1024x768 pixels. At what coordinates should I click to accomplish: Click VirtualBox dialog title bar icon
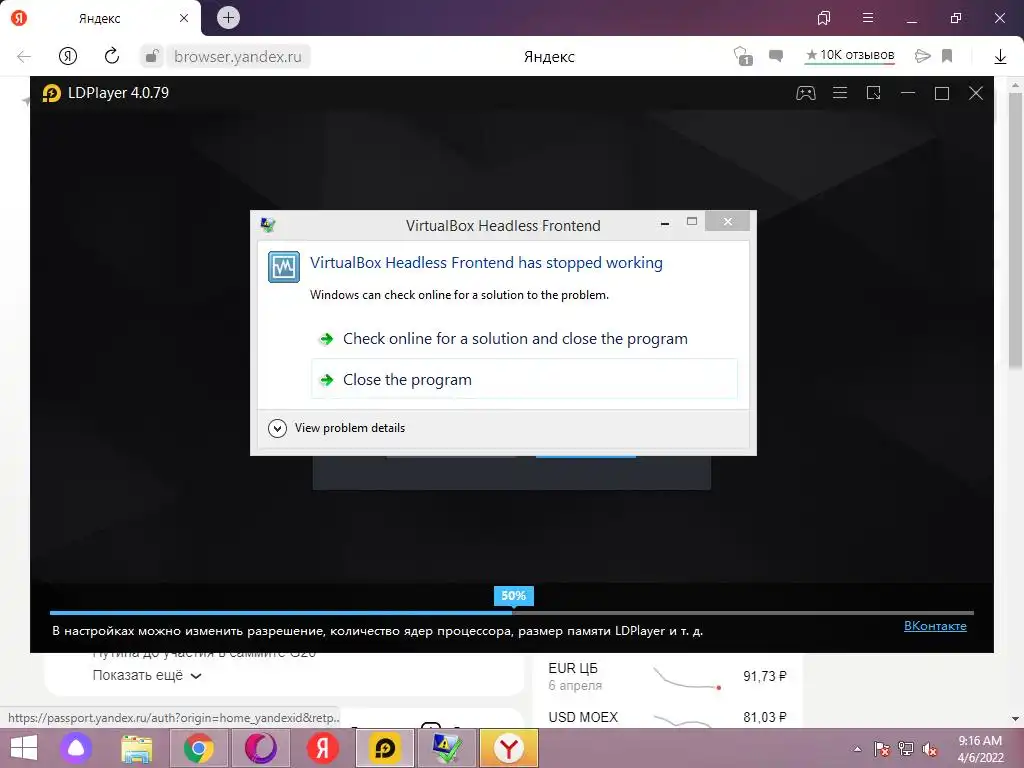(x=268, y=225)
